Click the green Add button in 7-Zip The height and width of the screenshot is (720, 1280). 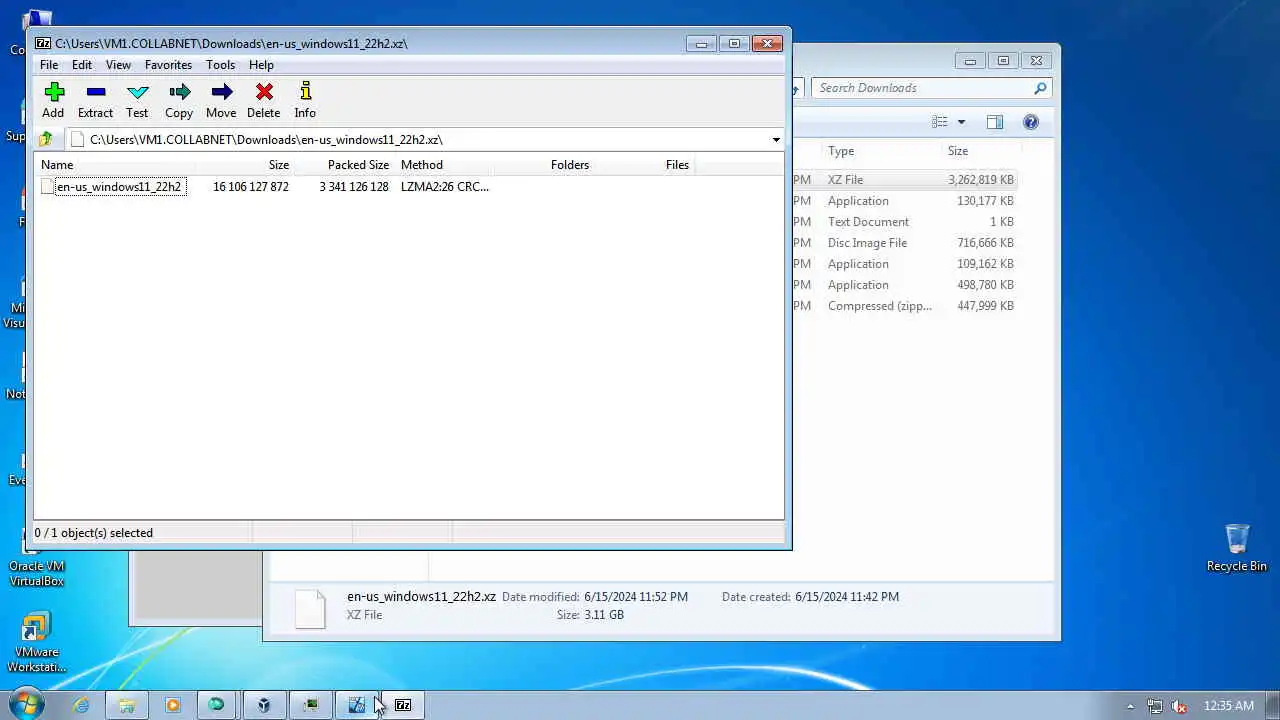tap(54, 100)
